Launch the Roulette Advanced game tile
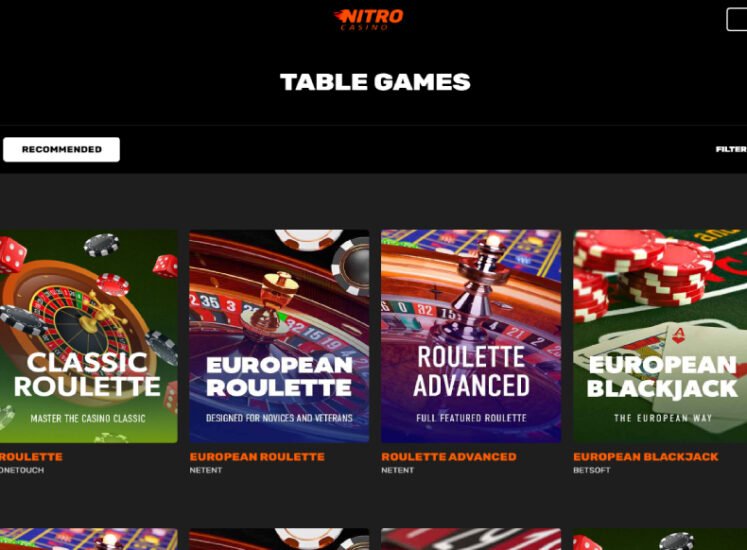The height and width of the screenshot is (550, 747). pos(471,336)
